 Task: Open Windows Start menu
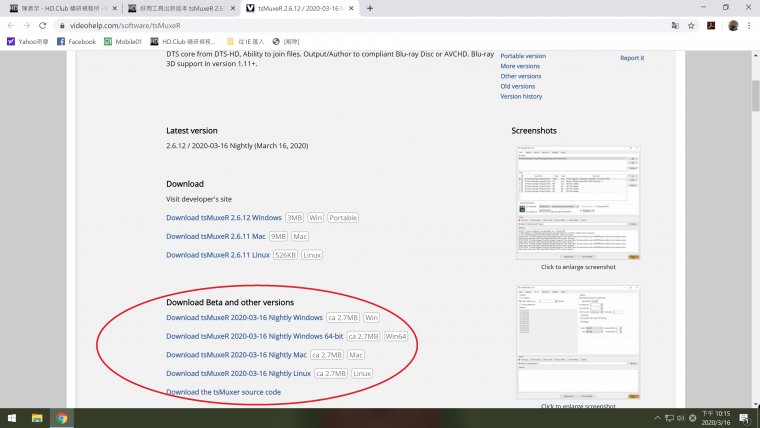[11, 418]
